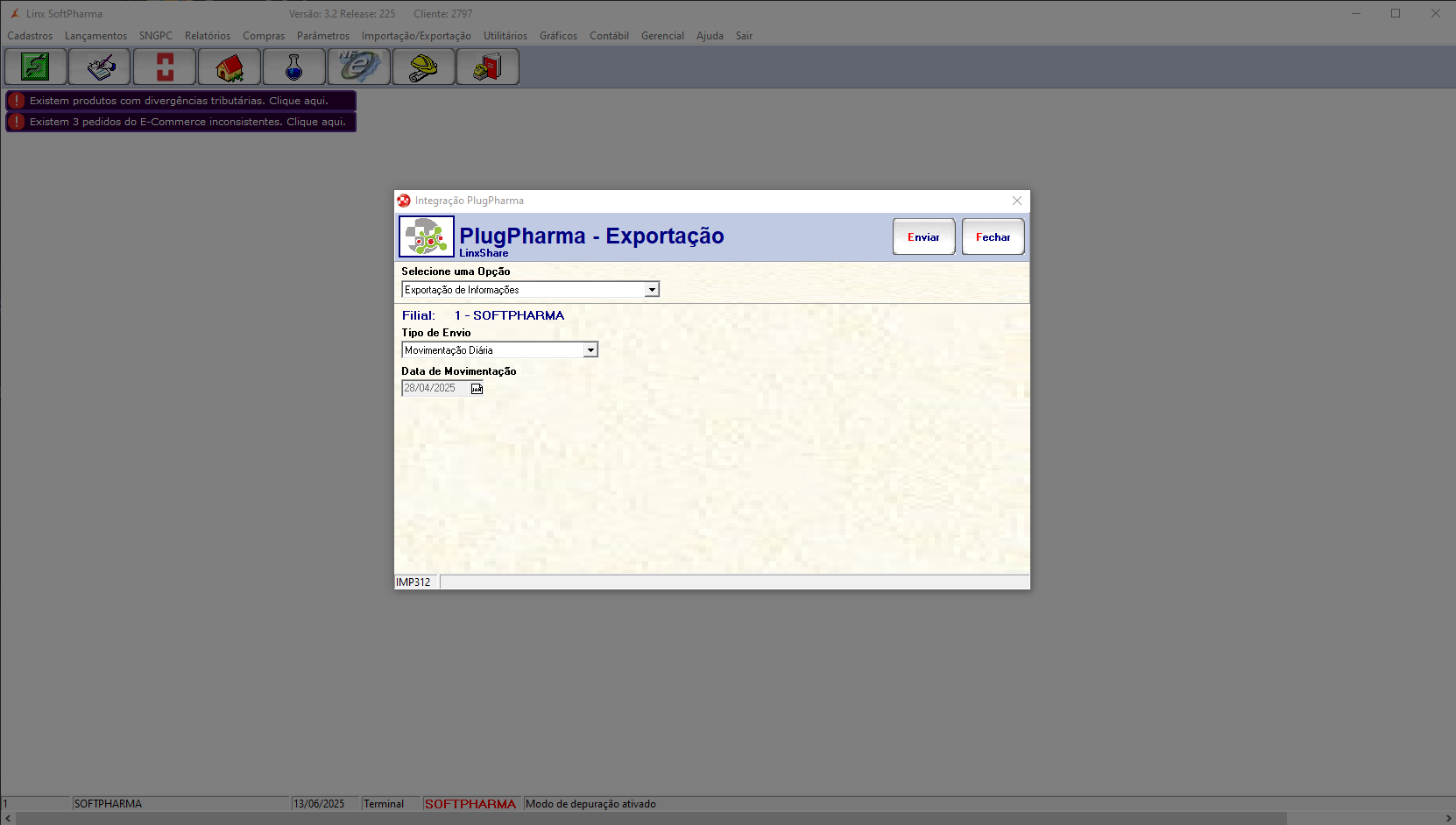Viewport: 1456px width, 825px height.
Task: Open the Ajuda menu
Action: click(x=710, y=36)
